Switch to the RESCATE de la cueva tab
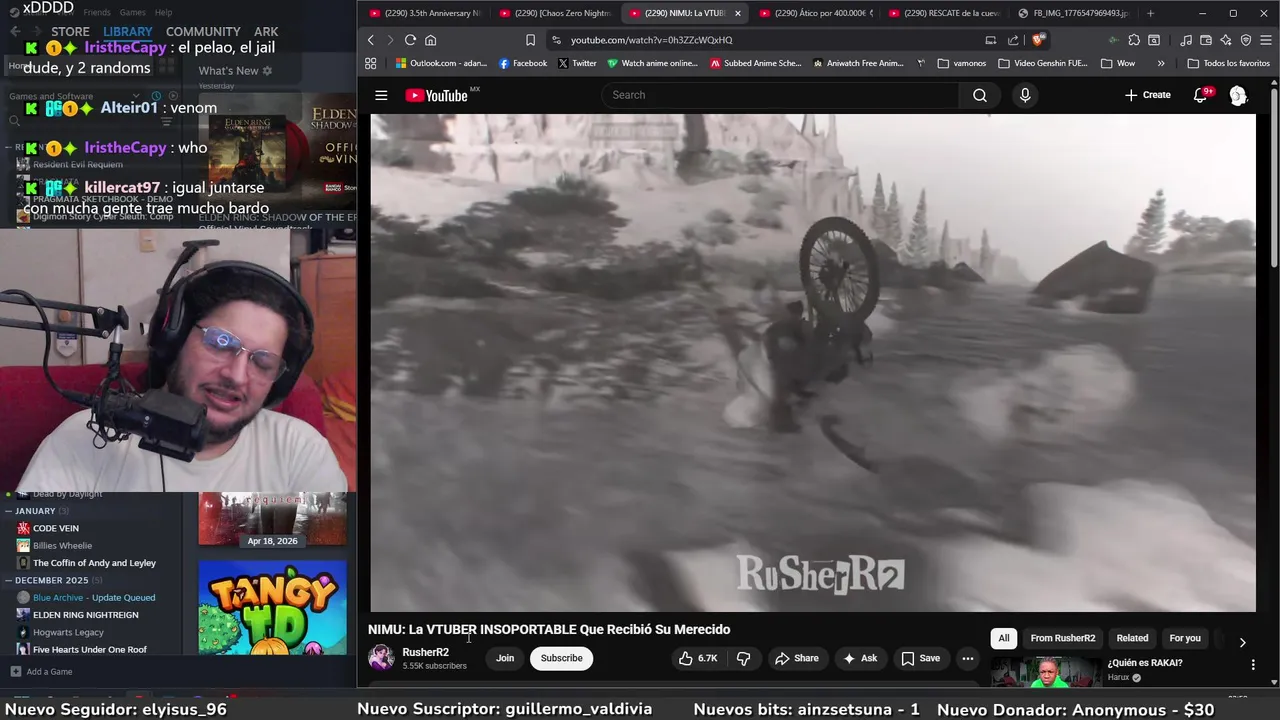 click(x=945, y=13)
